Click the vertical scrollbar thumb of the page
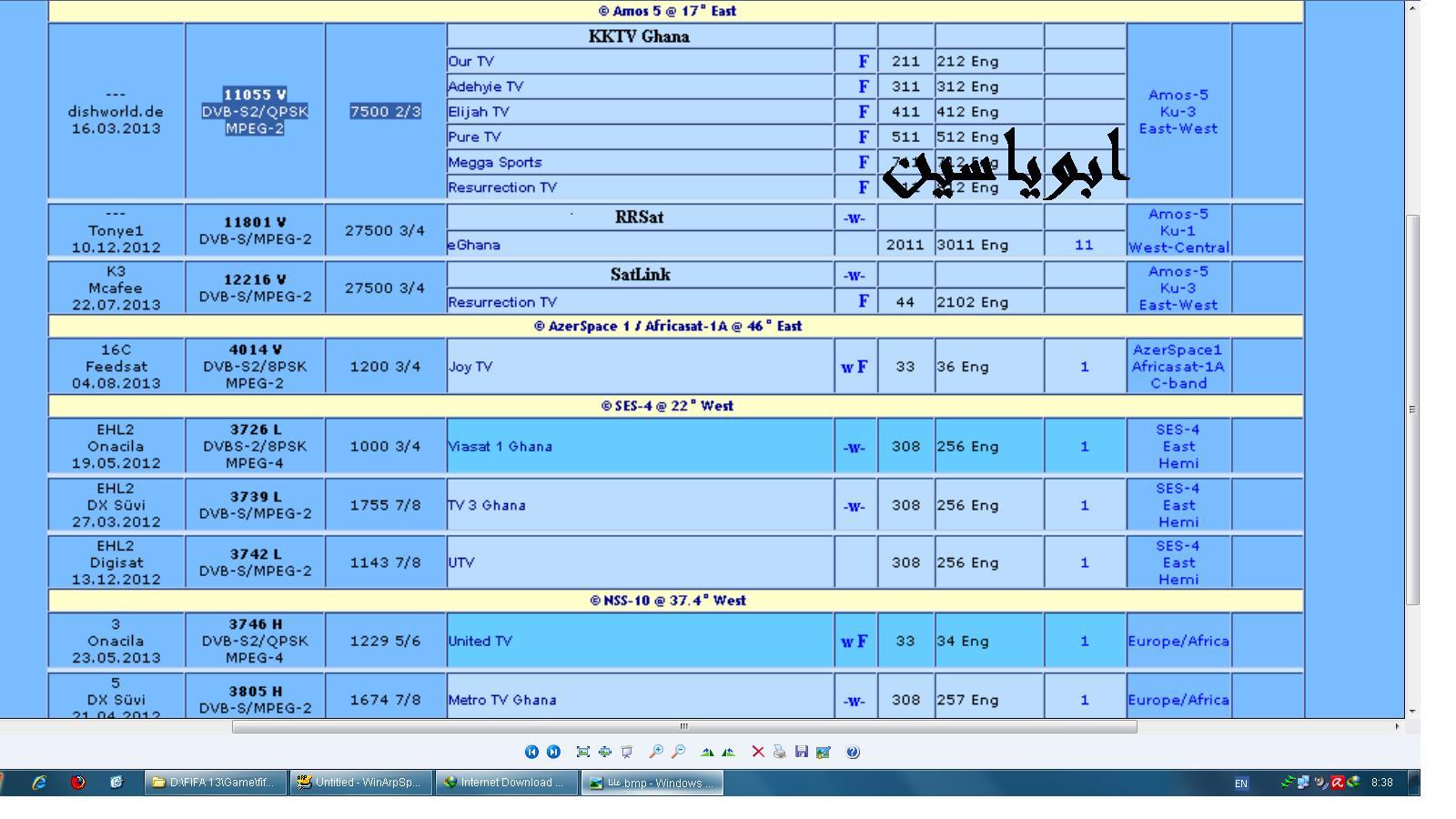The height and width of the screenshot is (819, 1456). click(x=1412, y=409)
